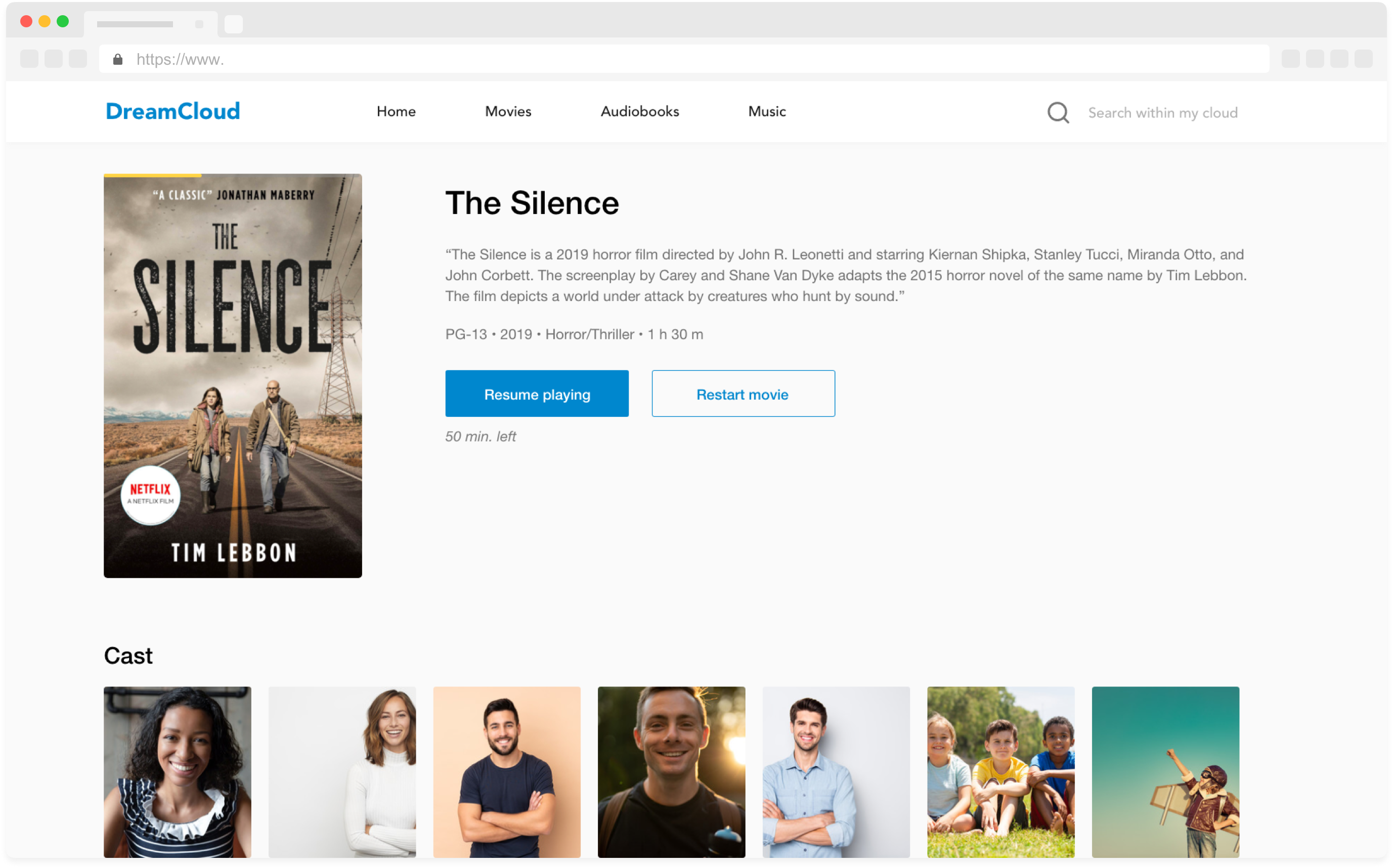Select the man in light blue shirt photo
Image resolution: width=1393 pixels, height=868 pixels.
click(x=836, y=771)
